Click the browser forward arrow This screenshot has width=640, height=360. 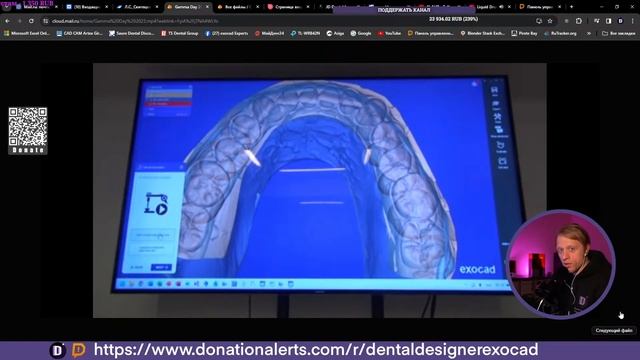[x=19, y=21]
